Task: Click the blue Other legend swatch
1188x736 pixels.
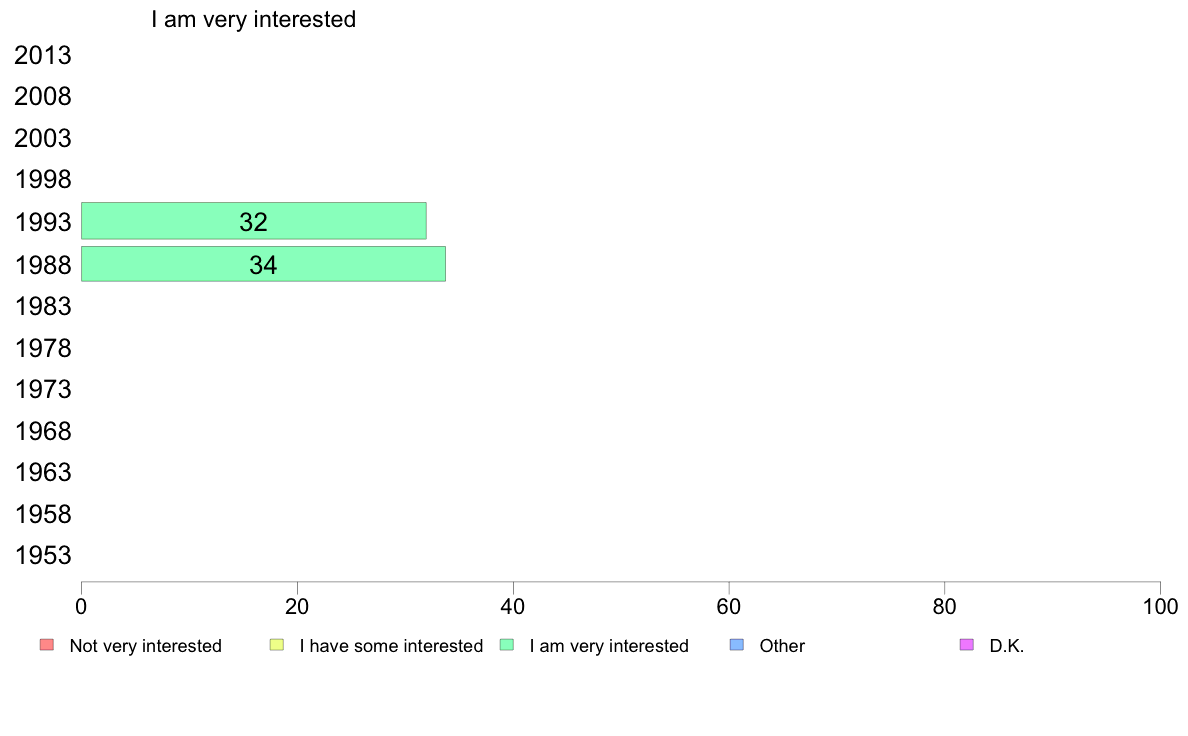Action: 736,645
